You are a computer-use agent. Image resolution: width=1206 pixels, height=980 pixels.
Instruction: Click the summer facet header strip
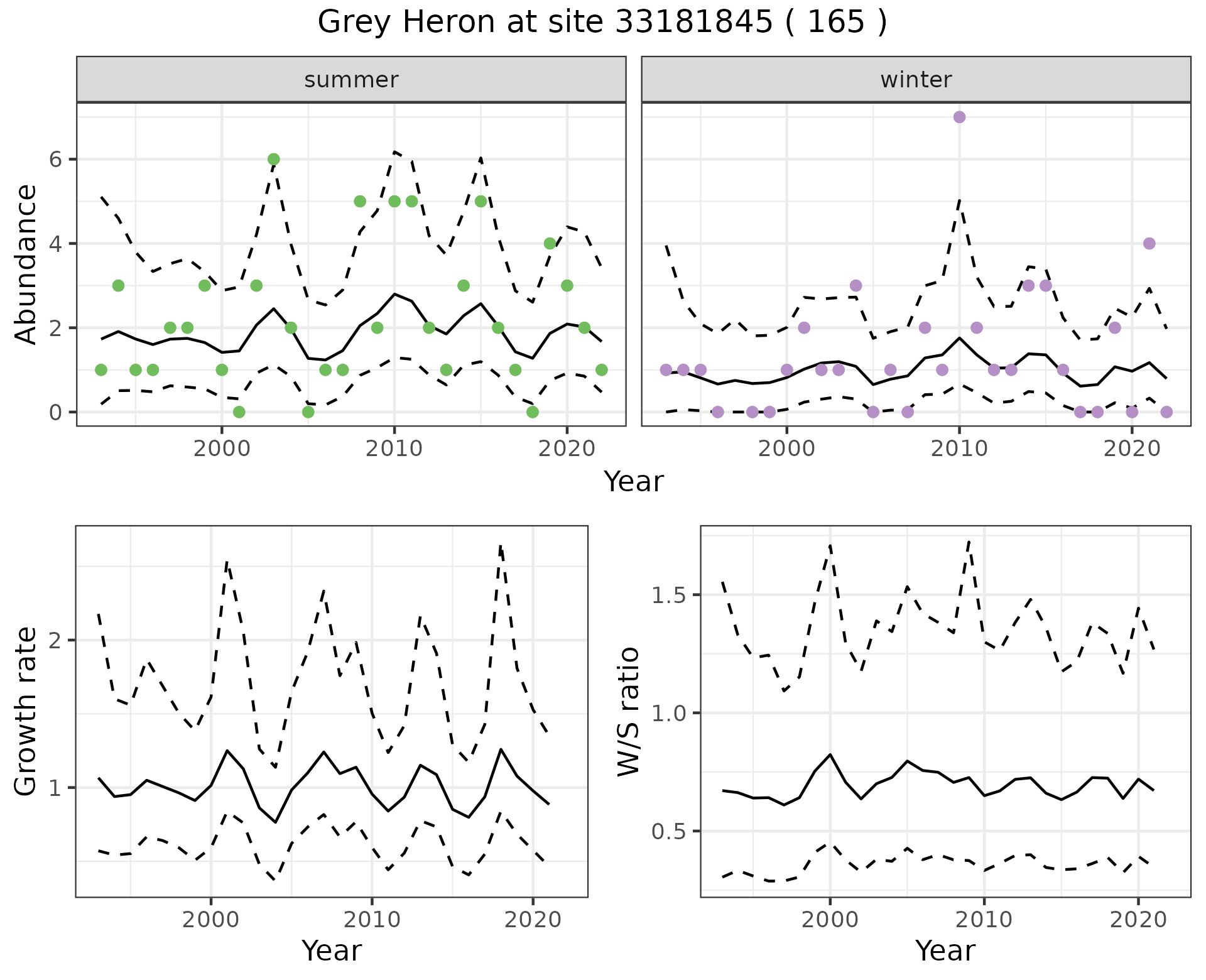tap(351, 80)
